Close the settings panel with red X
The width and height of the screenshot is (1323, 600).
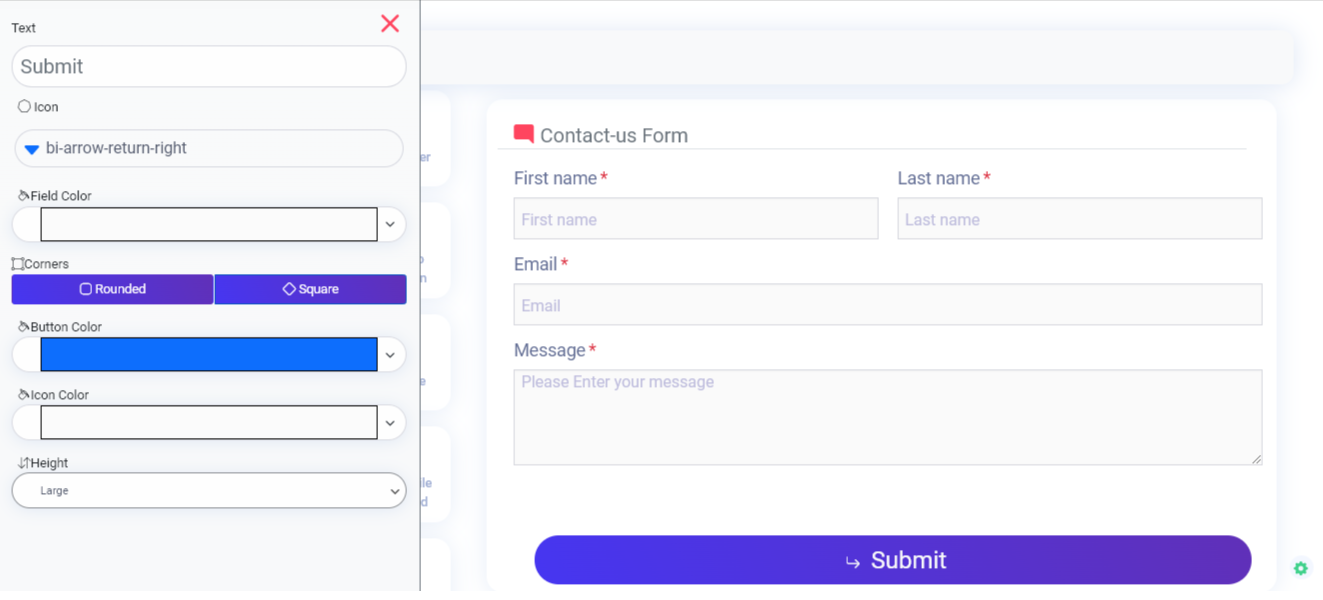390,24
